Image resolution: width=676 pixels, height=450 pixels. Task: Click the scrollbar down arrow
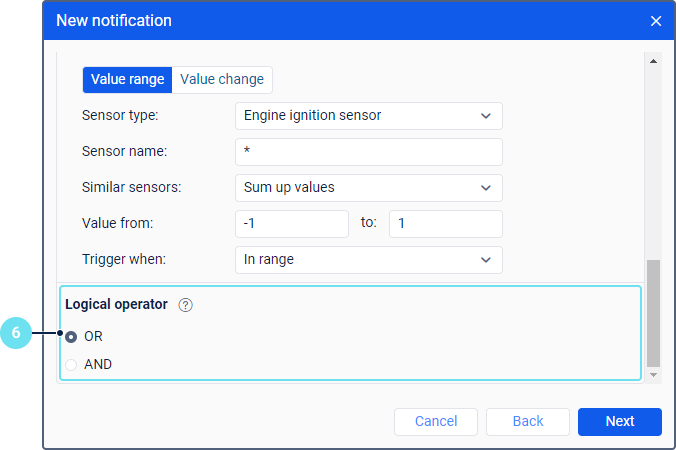click(654, 374)
